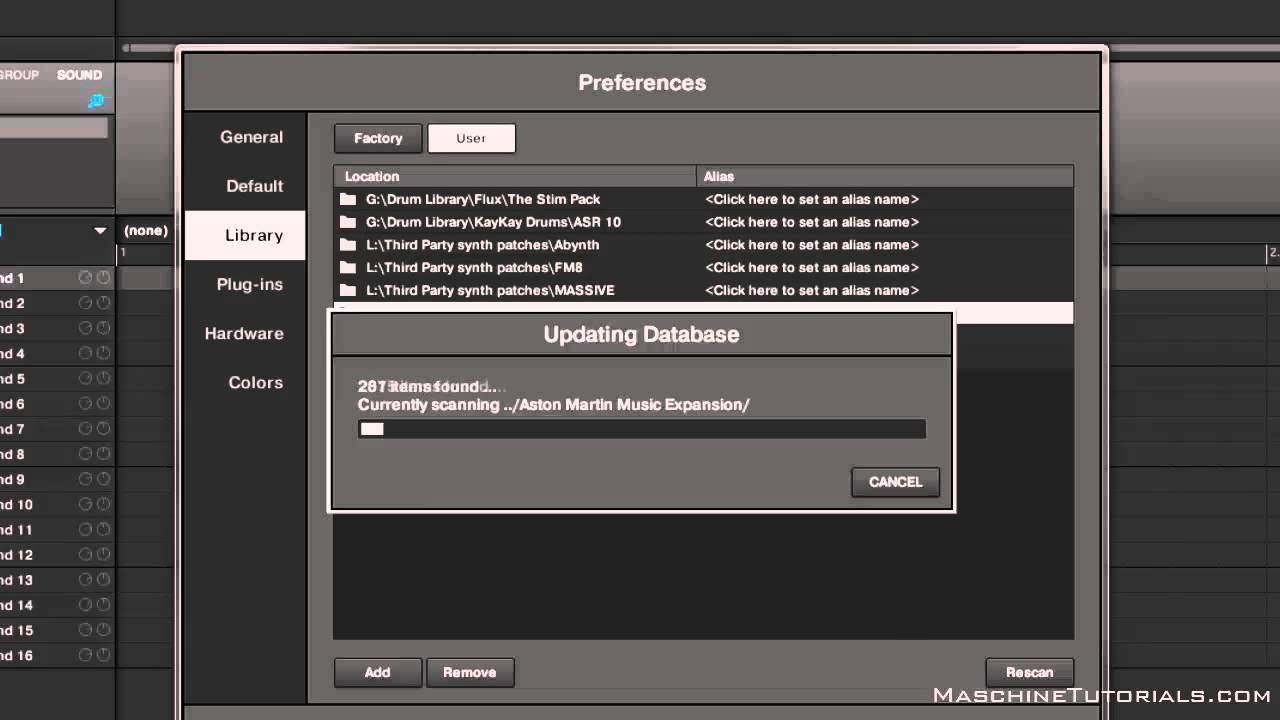The height and width of the screenshot is (720, 1280).
Task: Click the dial-style icon on Sound 1 row
Action: [85, 278]
